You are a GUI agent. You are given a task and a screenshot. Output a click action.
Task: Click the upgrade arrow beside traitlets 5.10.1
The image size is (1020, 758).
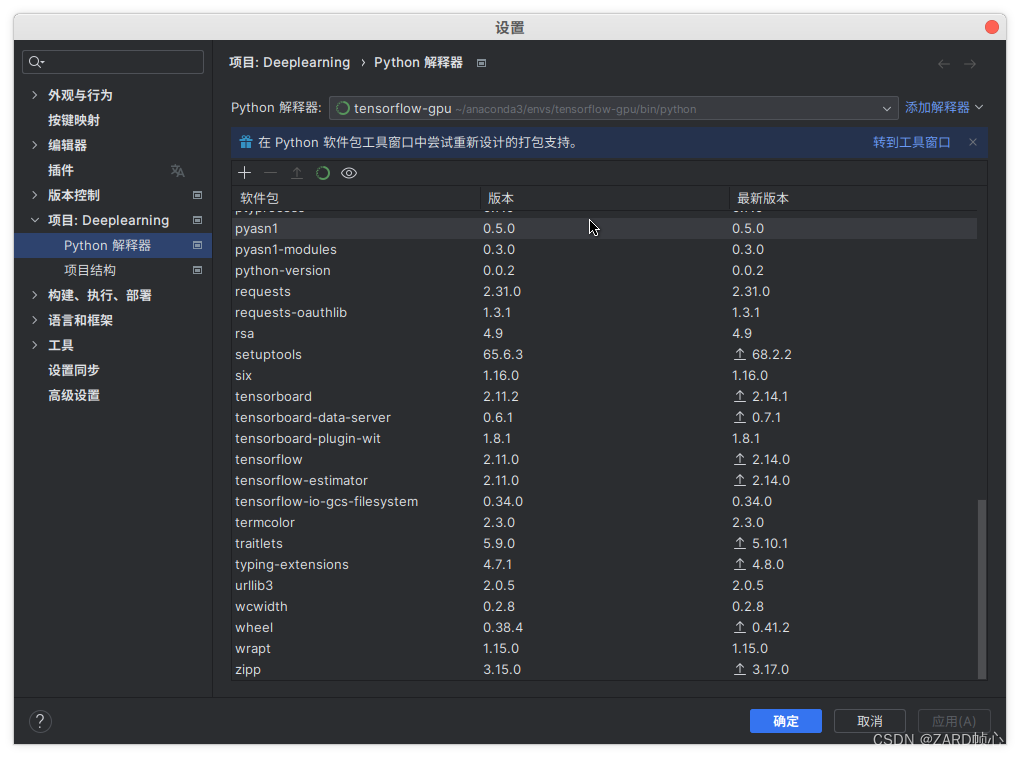coord(740,543)
